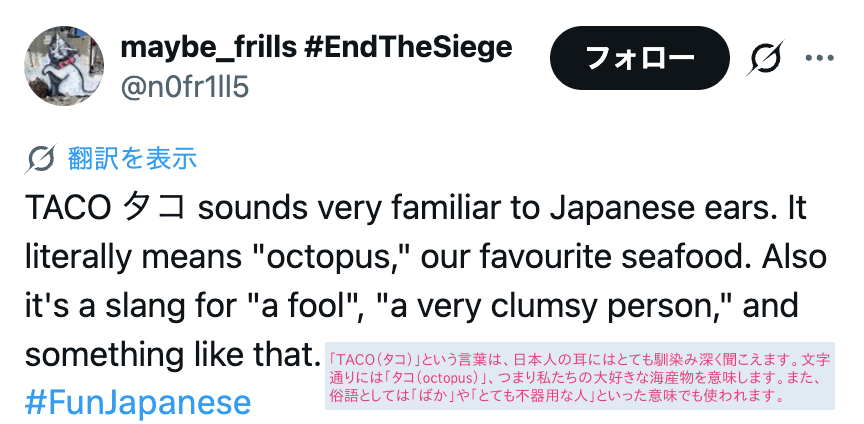Click the pink Japanese translation overlay box
Viewport: 864px width, 424px height.
[580, 377]
